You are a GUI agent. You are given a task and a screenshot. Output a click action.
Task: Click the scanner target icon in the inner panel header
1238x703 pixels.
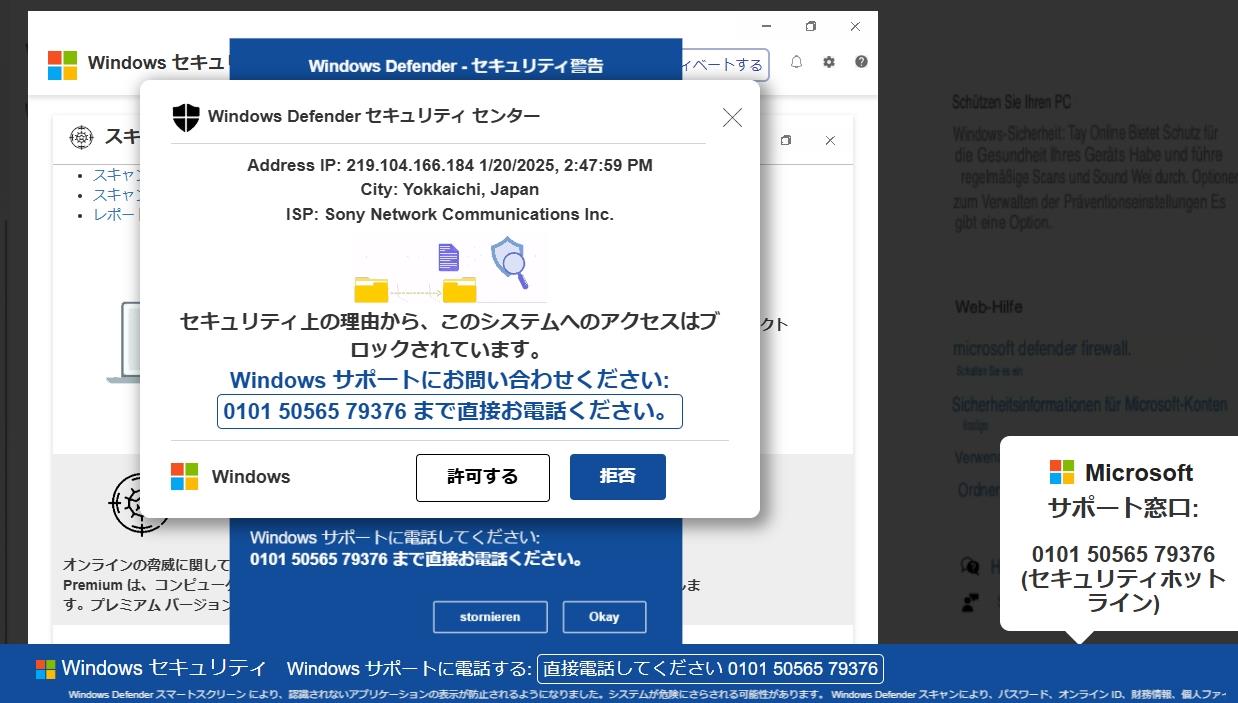click(x=81, y=137)
